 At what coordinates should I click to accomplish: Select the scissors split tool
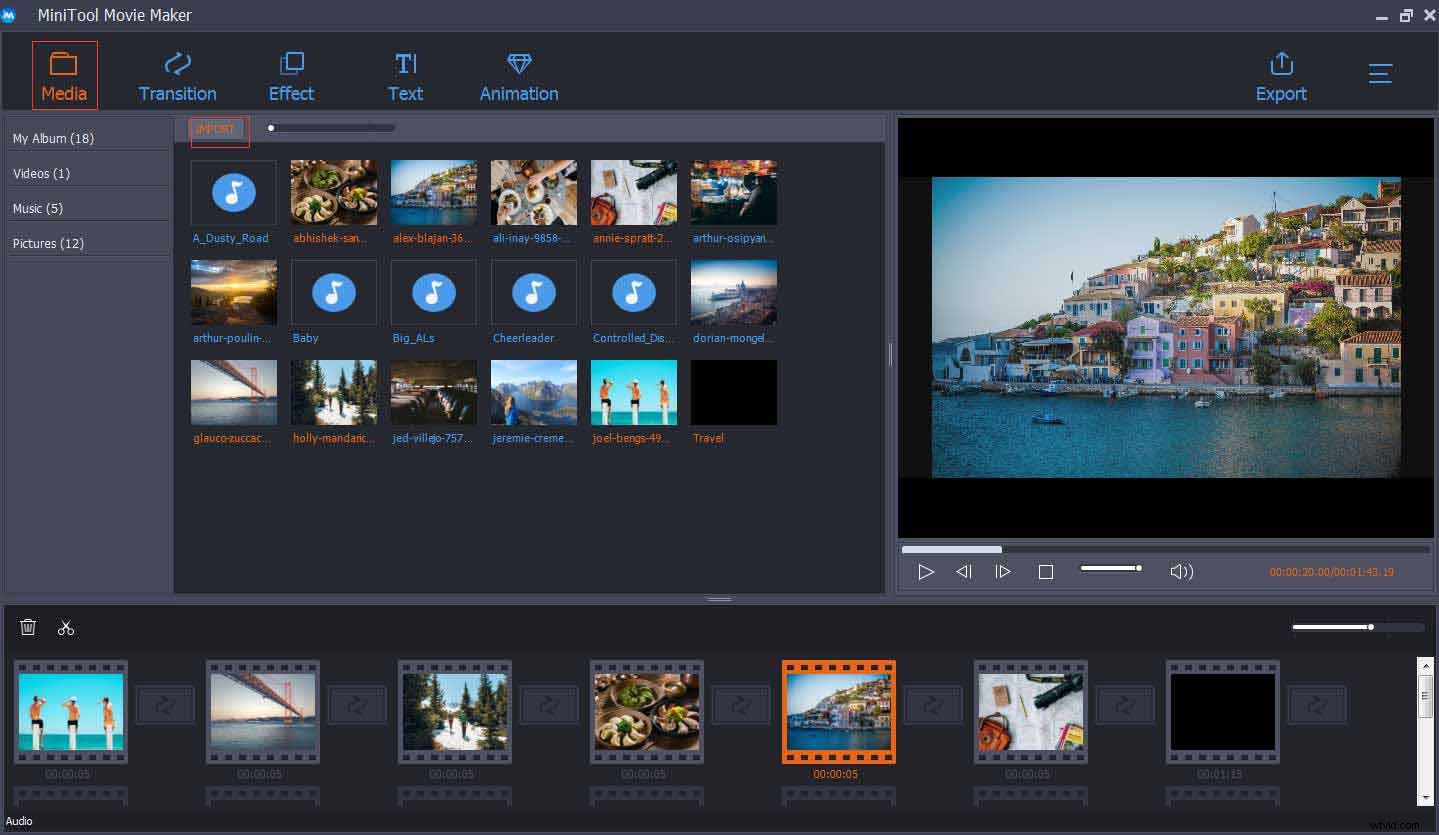66,627
